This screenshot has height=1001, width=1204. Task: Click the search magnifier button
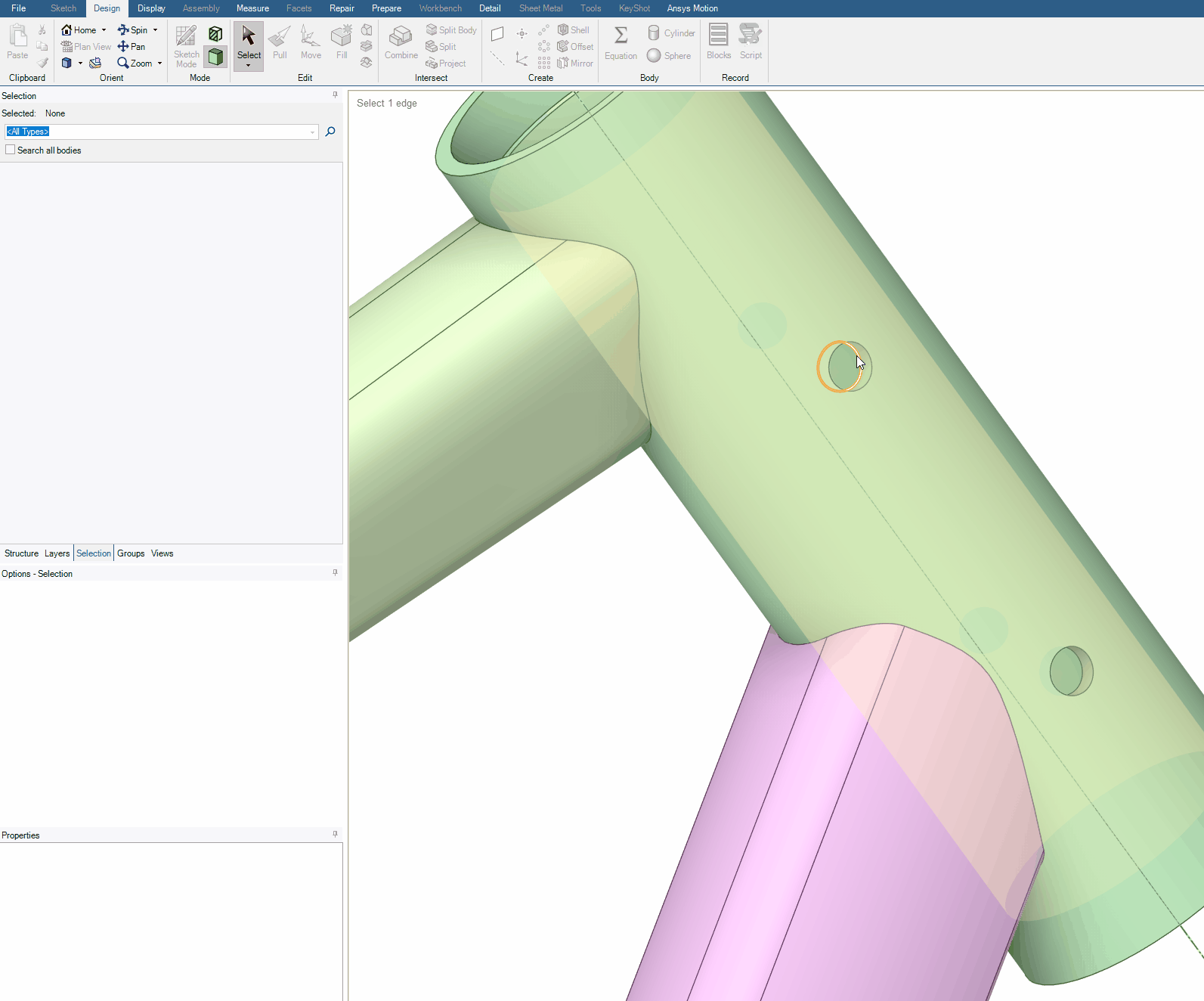pyautogui.click(x=330, y=132)
